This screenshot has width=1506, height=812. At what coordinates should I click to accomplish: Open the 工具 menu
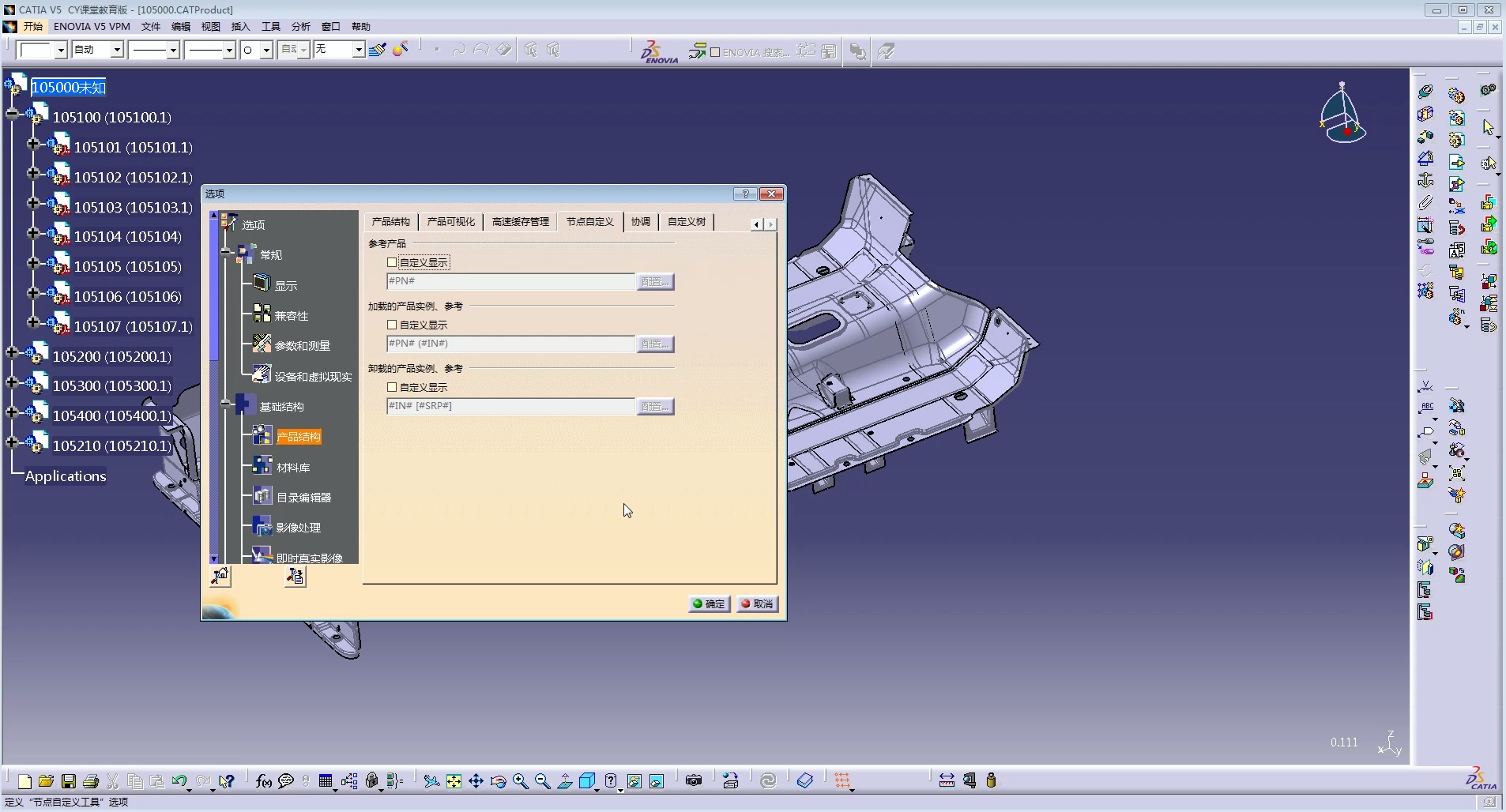coord(271,26)
